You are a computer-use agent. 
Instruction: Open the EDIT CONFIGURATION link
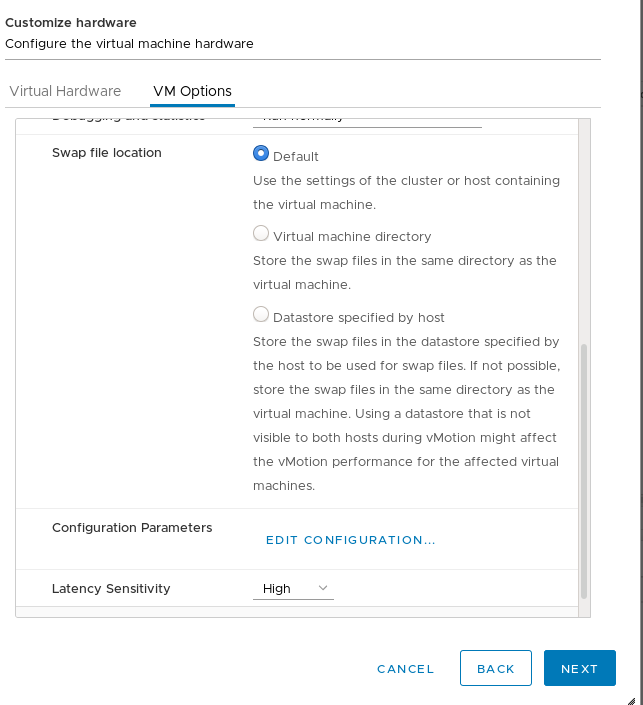pos(350,540)
